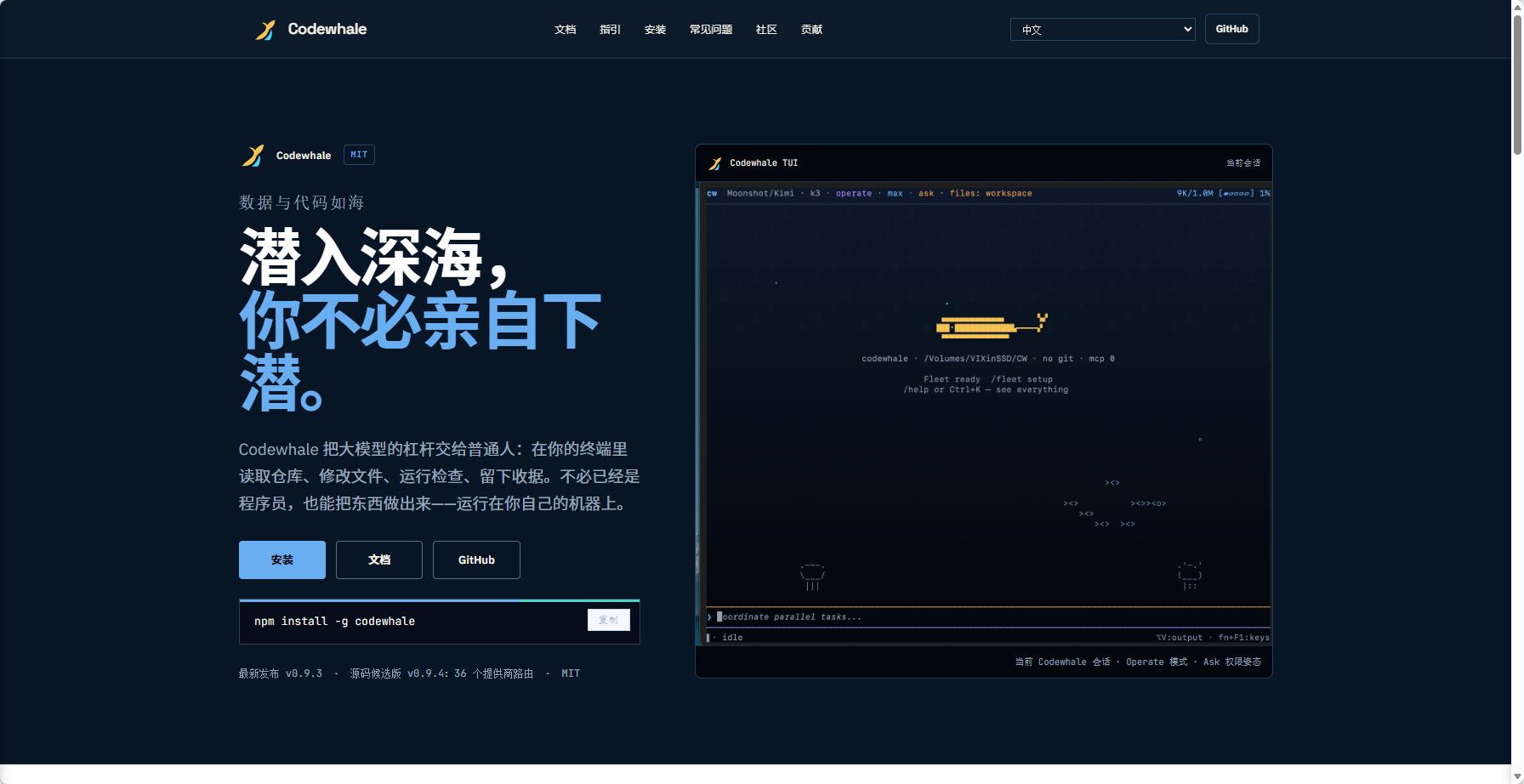Copy the npm install command with 复制
This screenshot has height=784, width=1524.
[x=609, y=620]
